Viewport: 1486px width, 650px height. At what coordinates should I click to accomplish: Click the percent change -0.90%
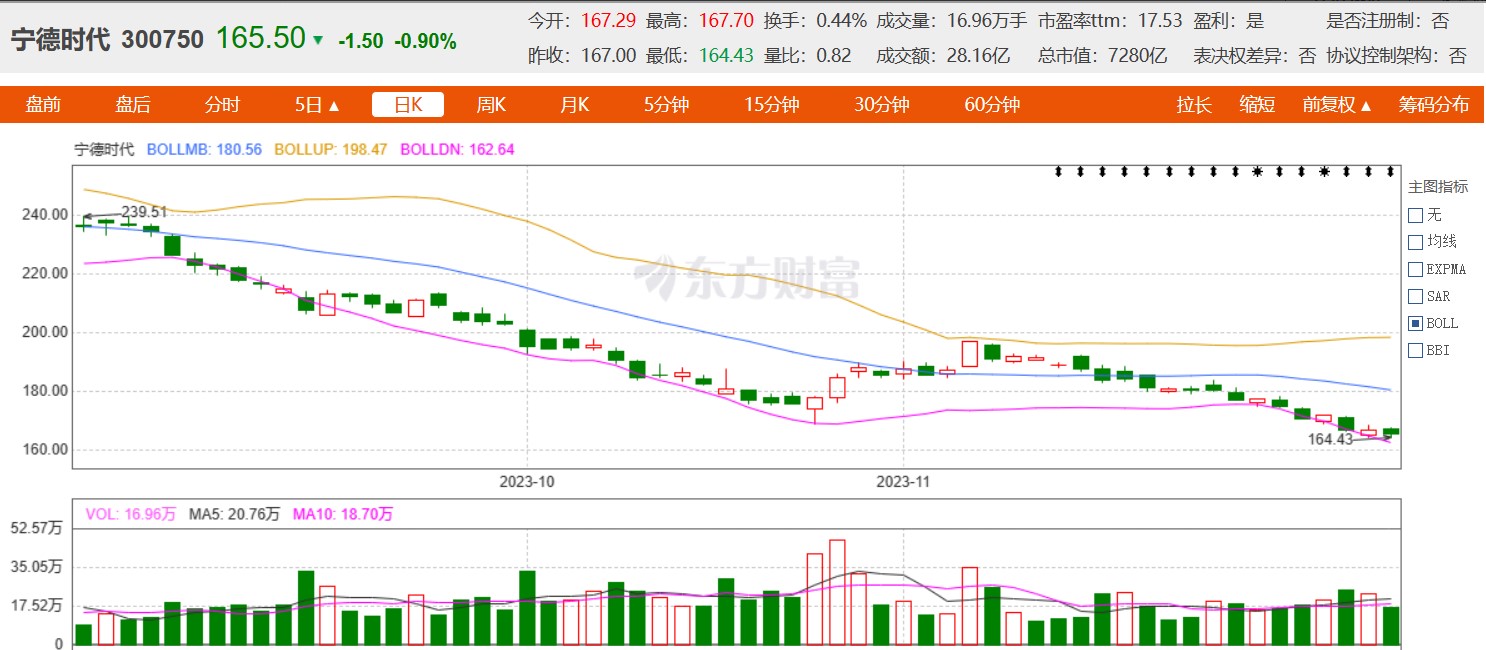[425, 41]
